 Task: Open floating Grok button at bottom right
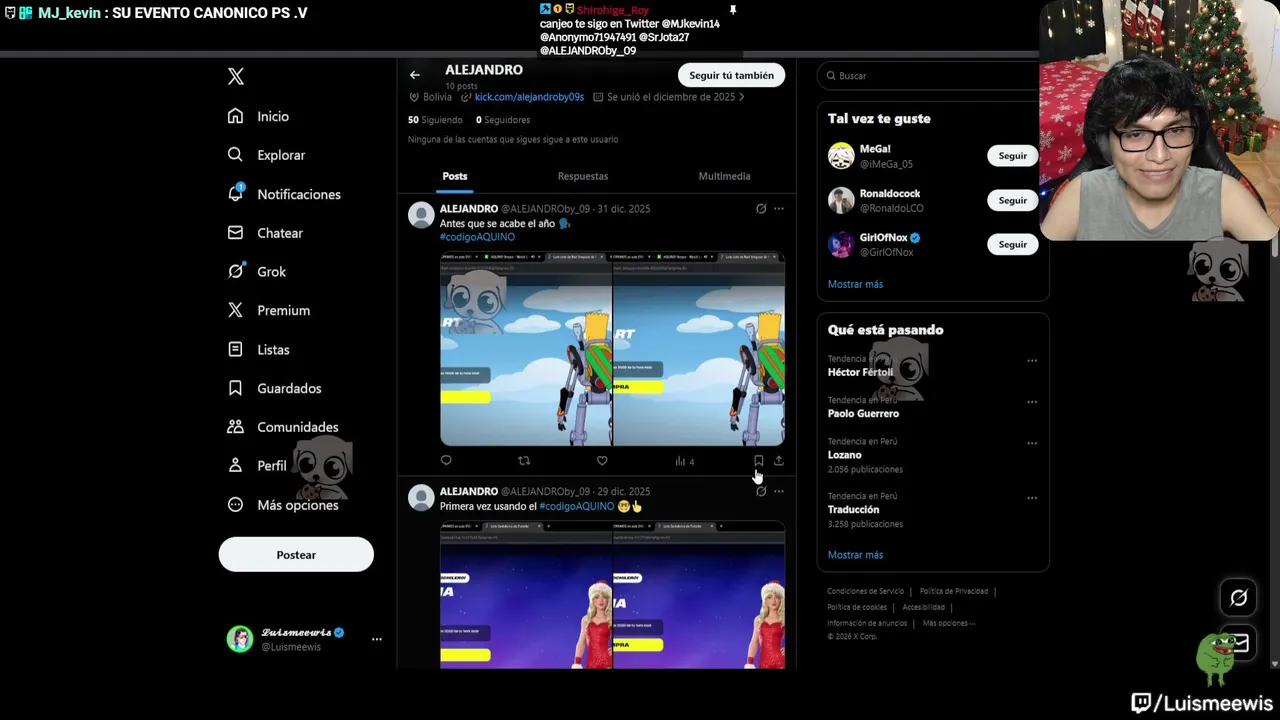pyautogui.click(x=1238, y=598)
